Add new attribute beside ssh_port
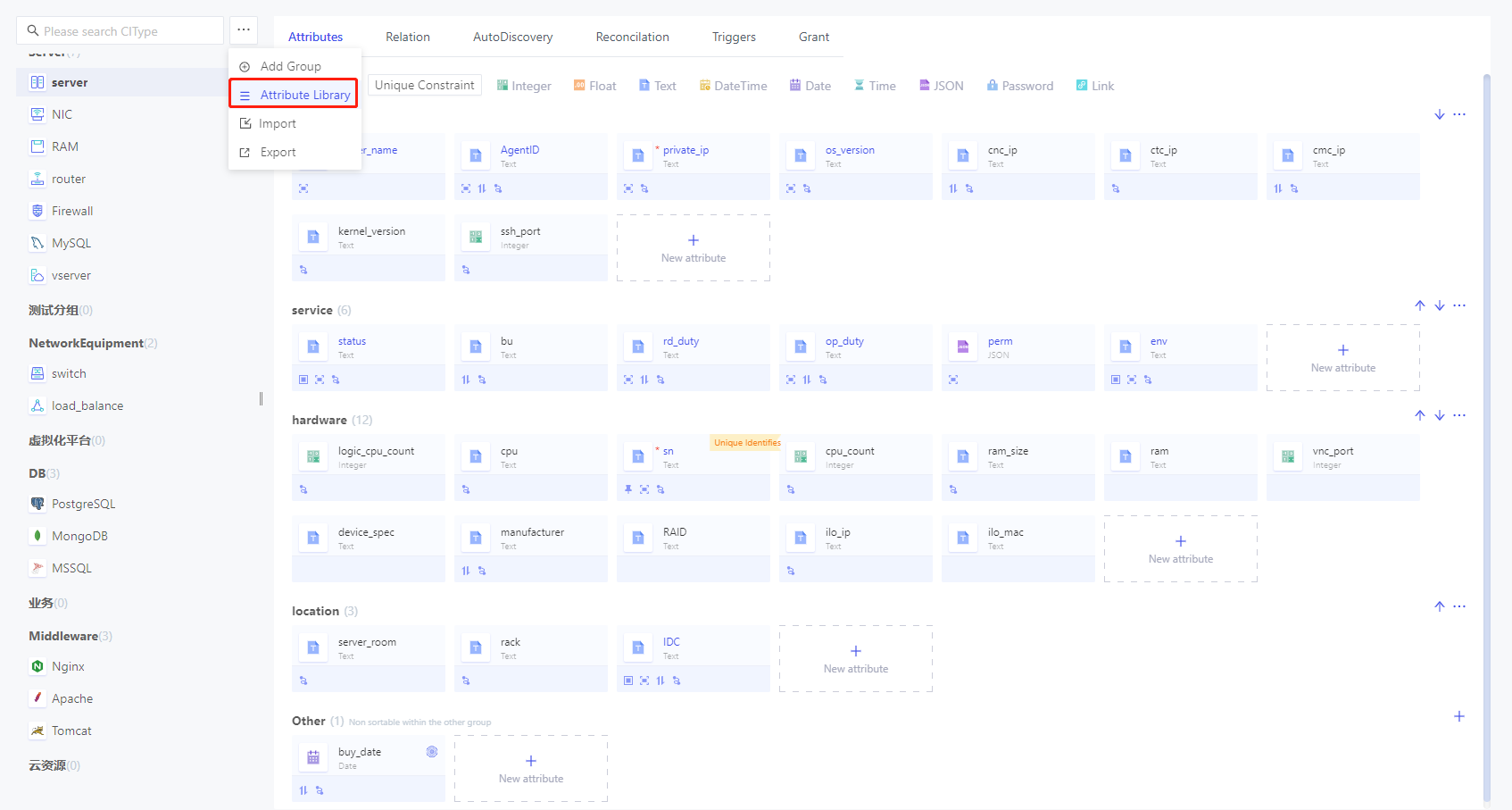This screenshot has width=1512, height=810. pos(693,248)
